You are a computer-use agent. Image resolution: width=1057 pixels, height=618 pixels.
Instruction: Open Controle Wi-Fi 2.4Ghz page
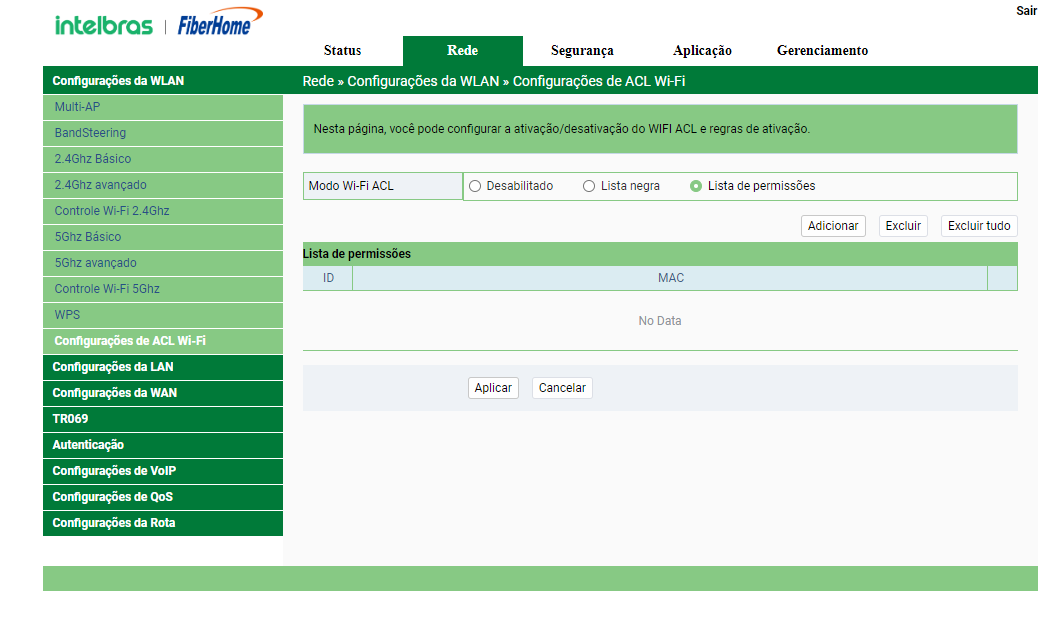point(163,211)
